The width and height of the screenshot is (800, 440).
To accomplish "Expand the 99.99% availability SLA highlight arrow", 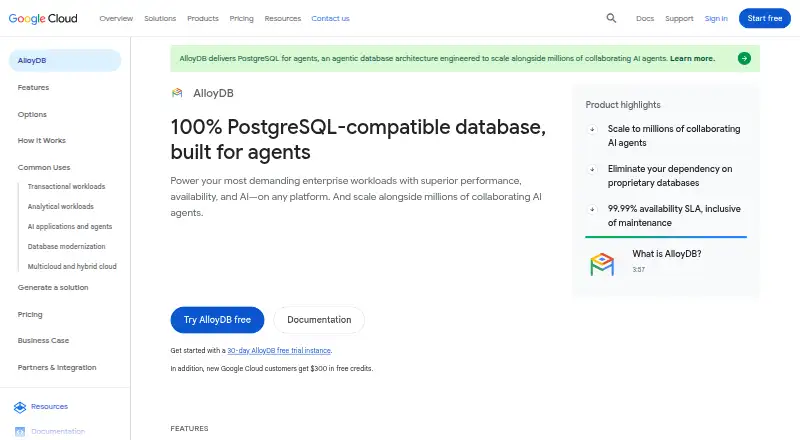I will coord(592,209).
